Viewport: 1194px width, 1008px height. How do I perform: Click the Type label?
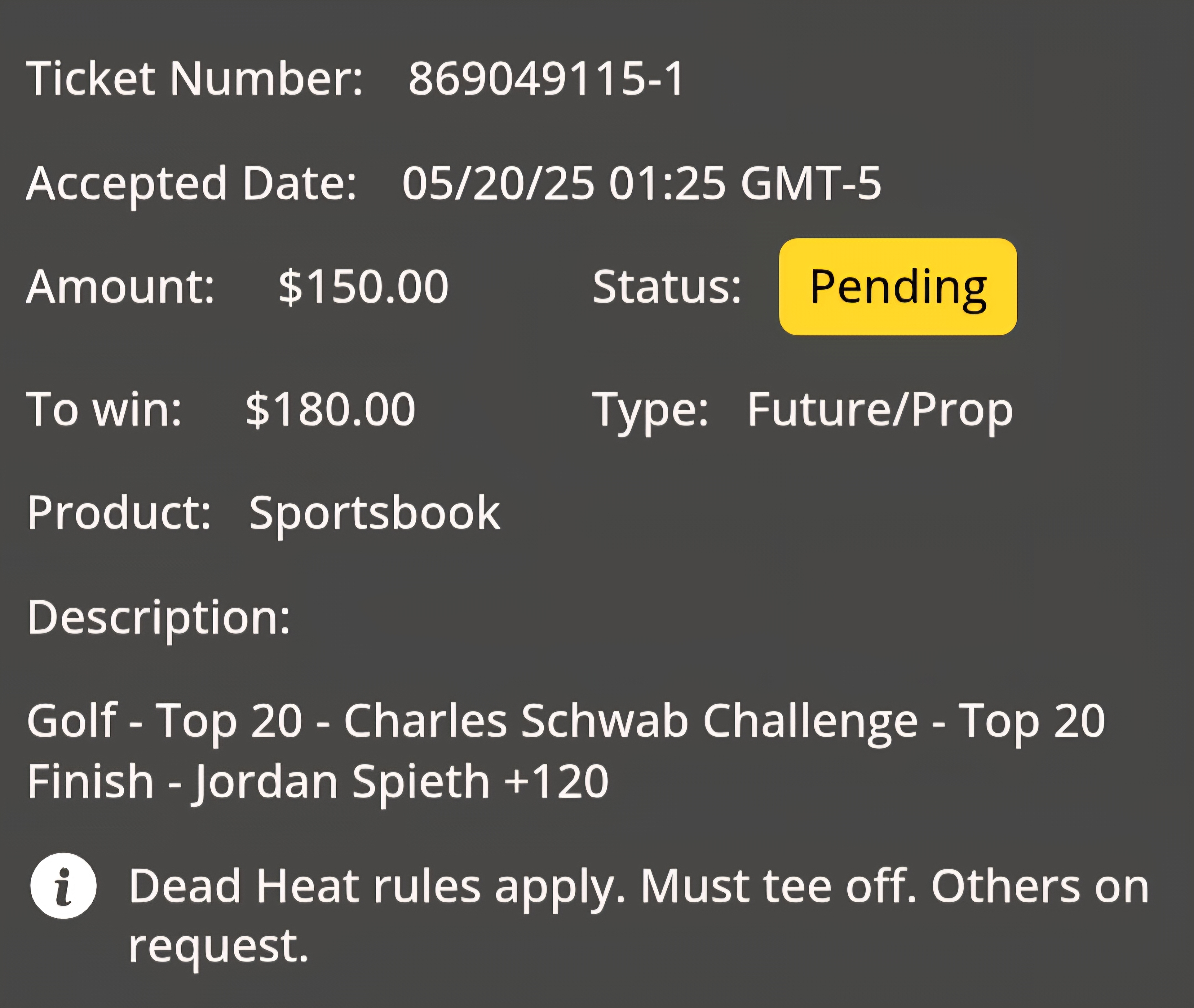click(650, 411)
